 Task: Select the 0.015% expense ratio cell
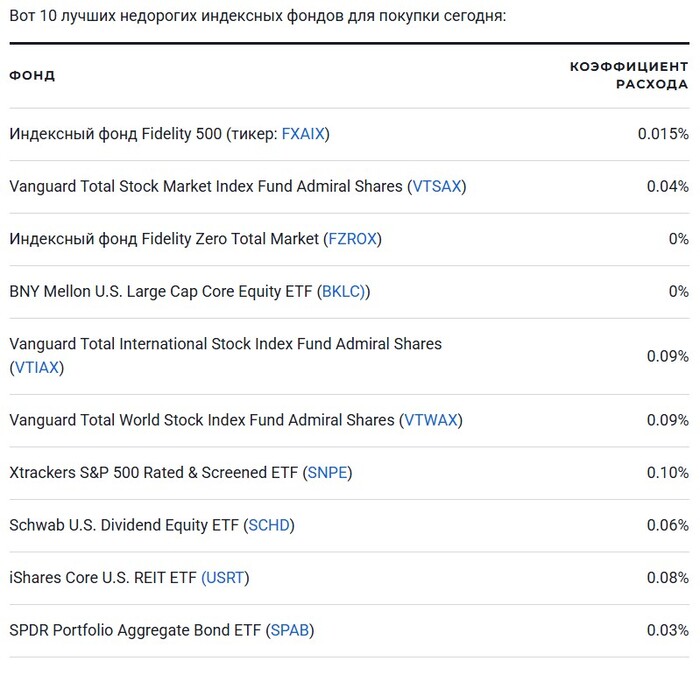[x=662, y=134]
